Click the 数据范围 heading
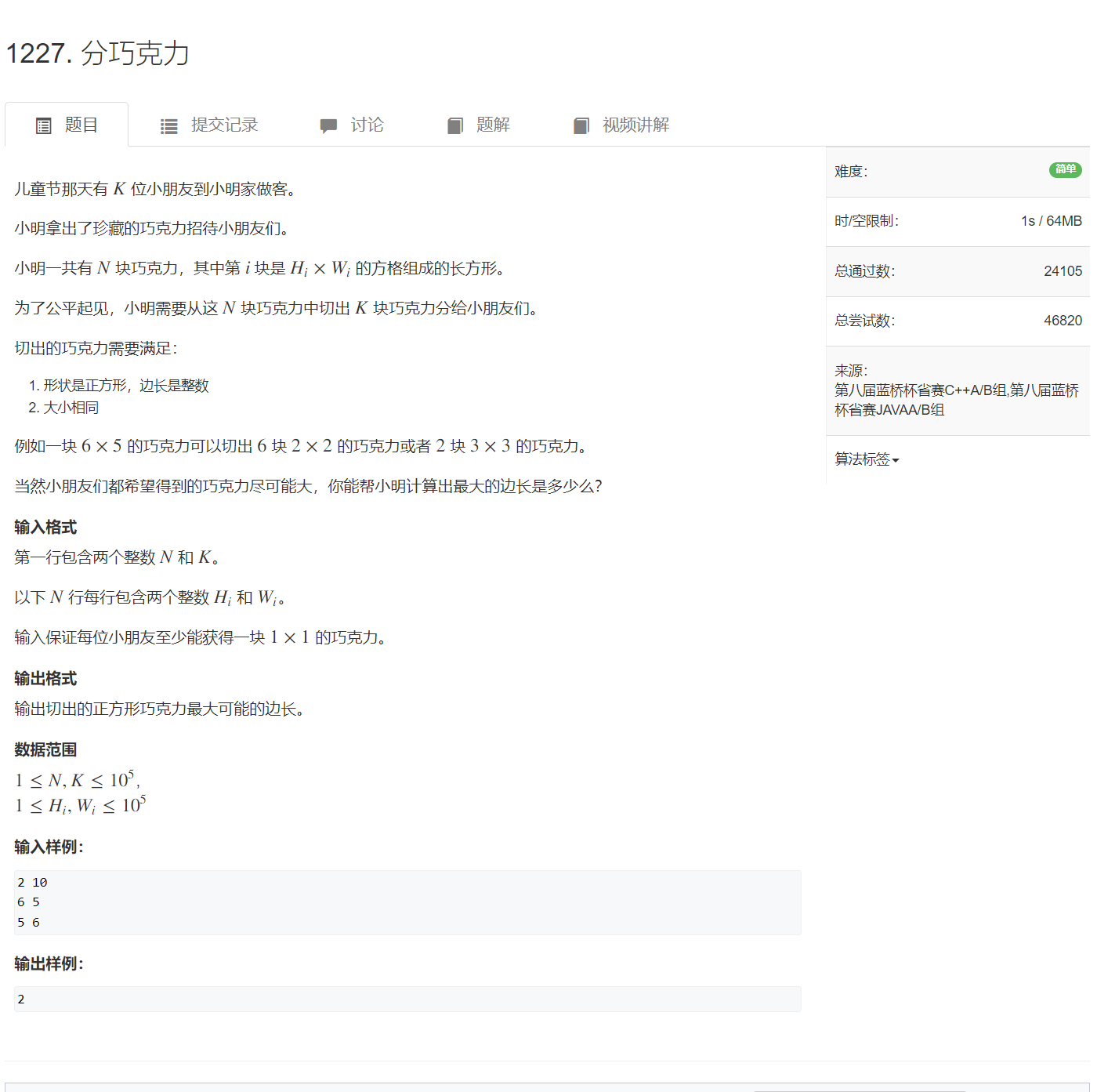 pyautogui.click(x=45, y=749)
